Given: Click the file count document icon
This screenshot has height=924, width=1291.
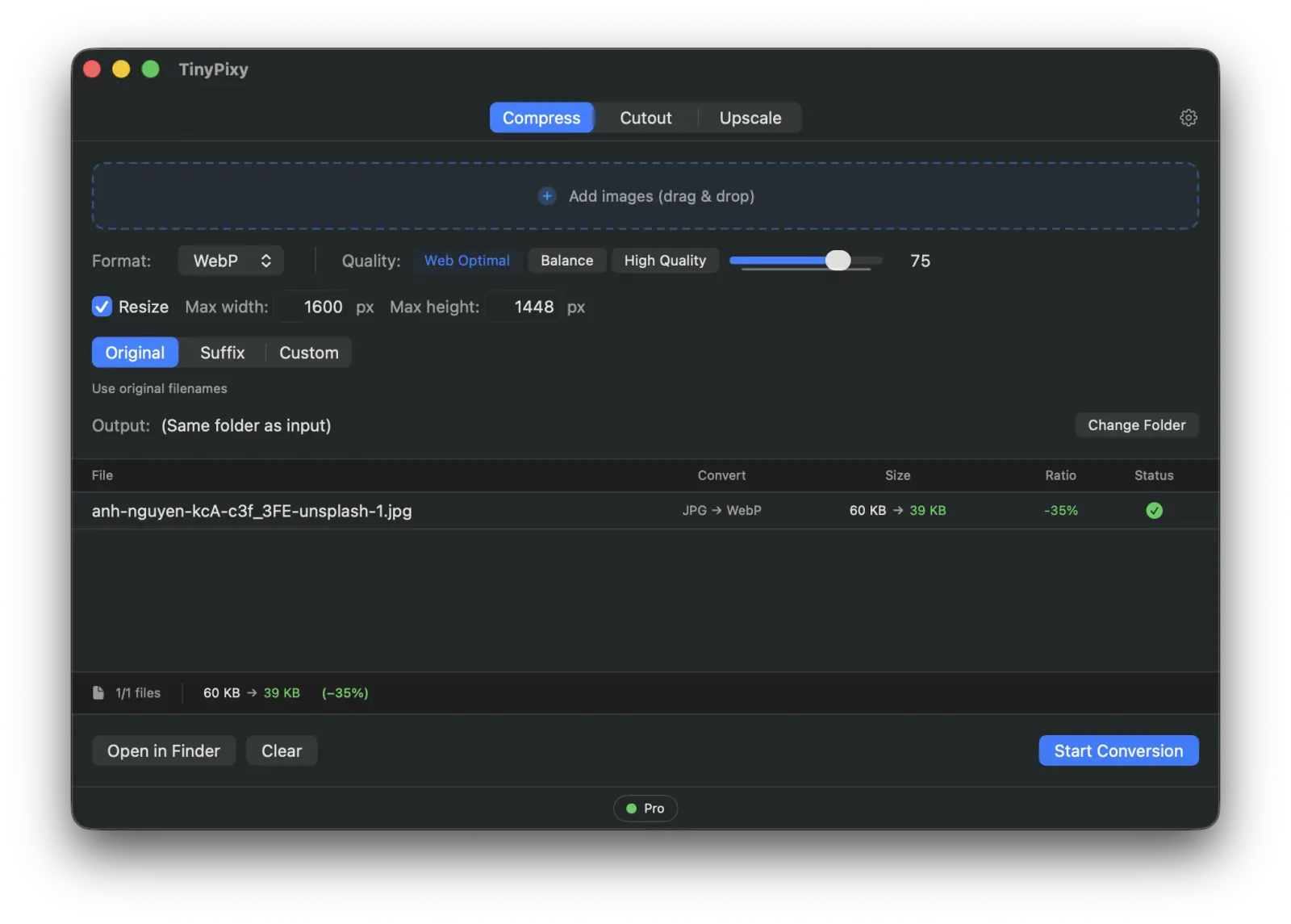Looking at the screenshot, I should coord(98,692).
